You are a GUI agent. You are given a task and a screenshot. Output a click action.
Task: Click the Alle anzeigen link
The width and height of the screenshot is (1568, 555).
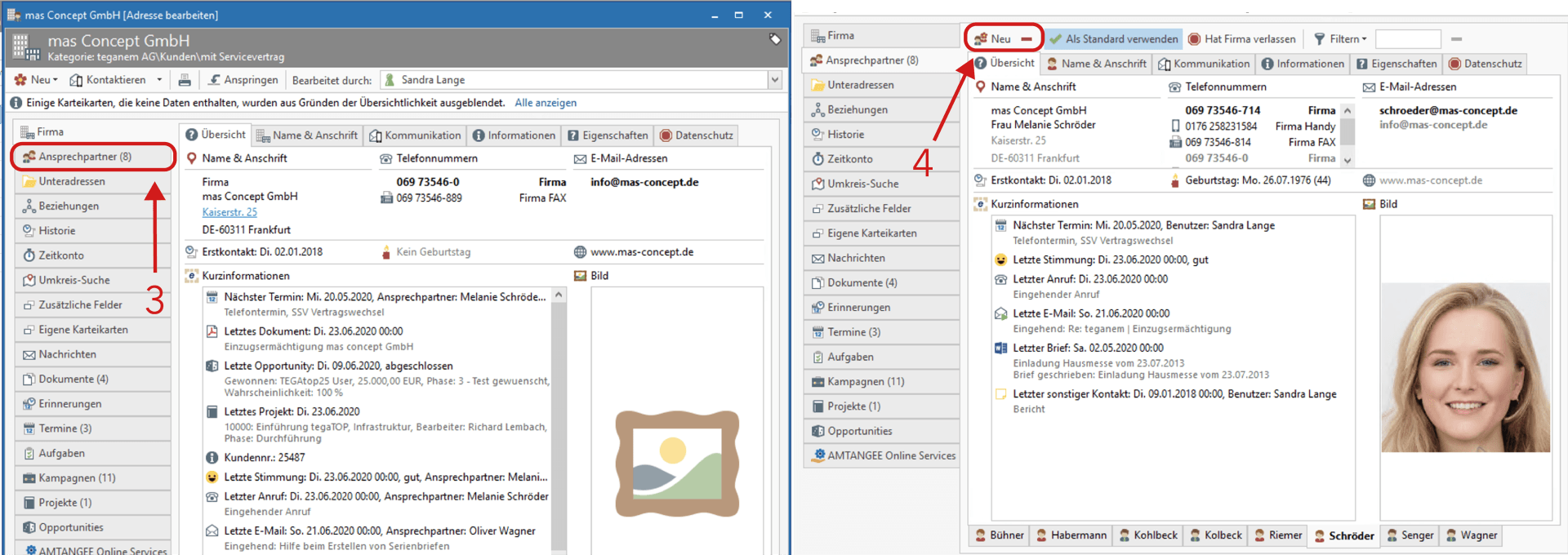(546, 103)
